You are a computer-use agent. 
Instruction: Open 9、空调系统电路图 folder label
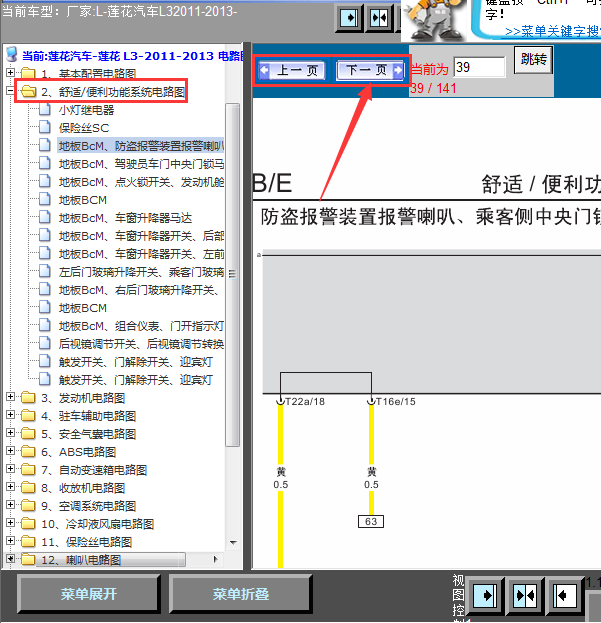[89, 506]
